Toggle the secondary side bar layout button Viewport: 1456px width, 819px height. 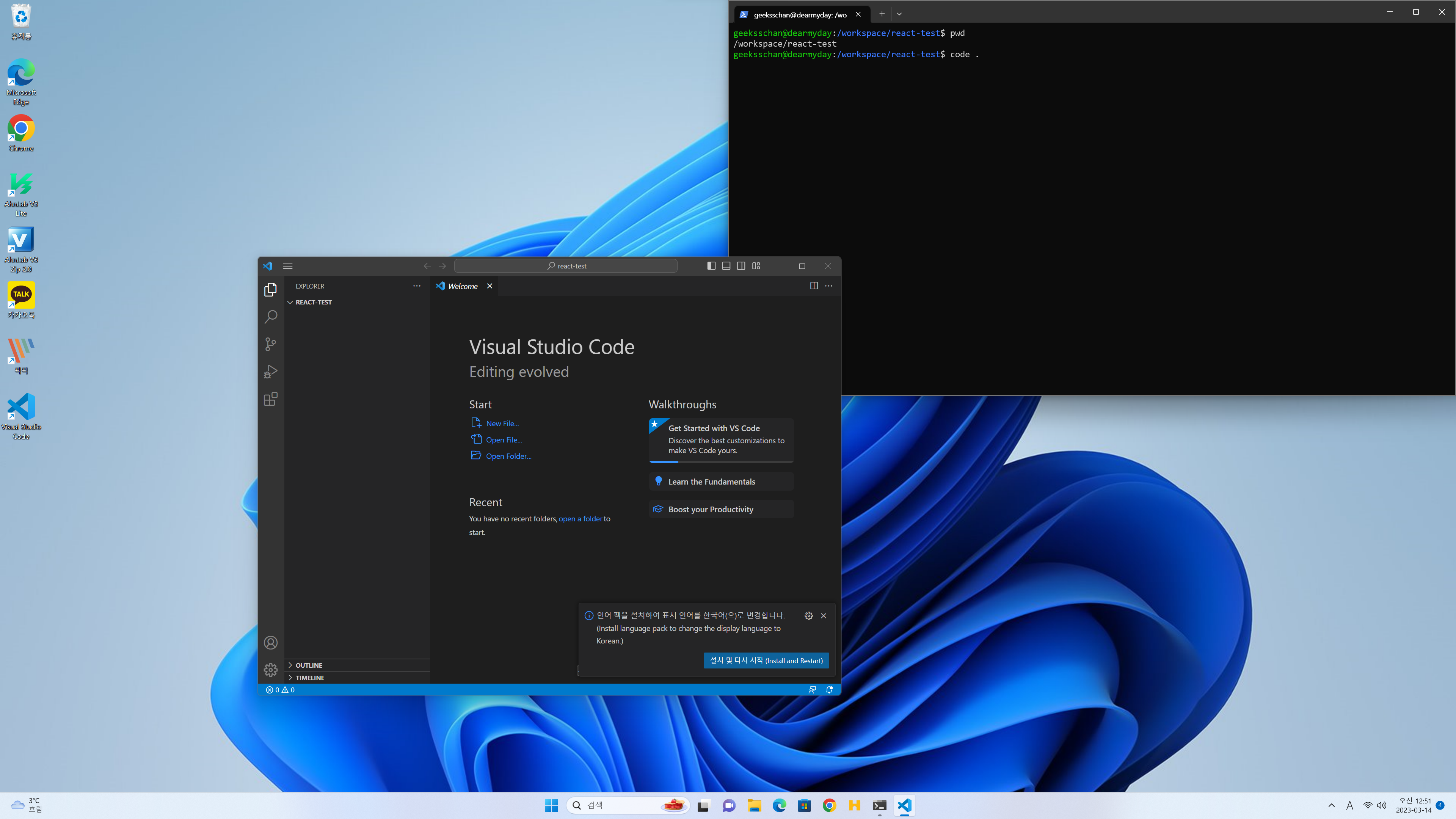click(x=741, y=266)
